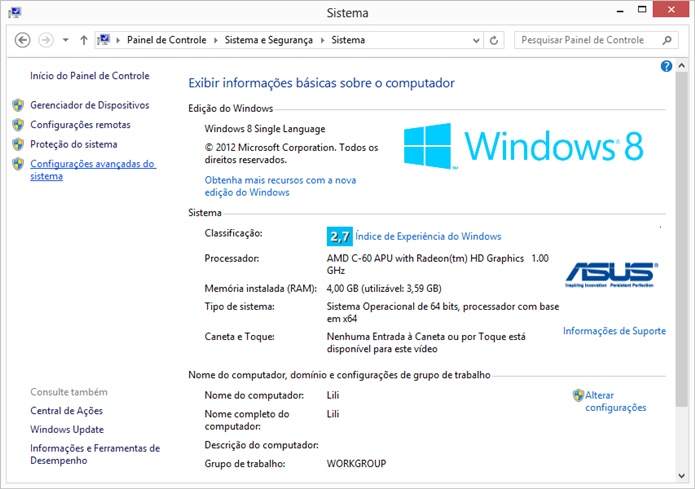Open Informações de Suporte link
695x489 pixels.
(614, 331)
